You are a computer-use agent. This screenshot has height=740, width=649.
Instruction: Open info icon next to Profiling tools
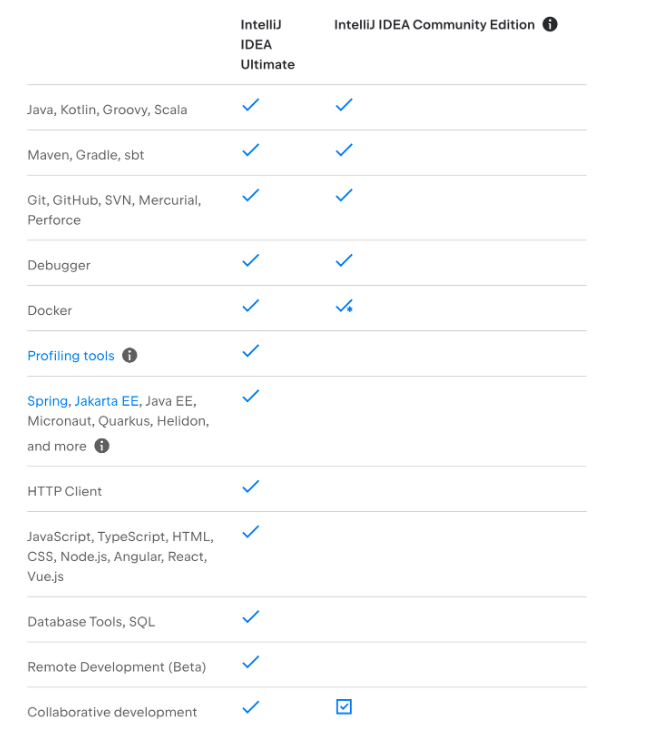(129, 355)
